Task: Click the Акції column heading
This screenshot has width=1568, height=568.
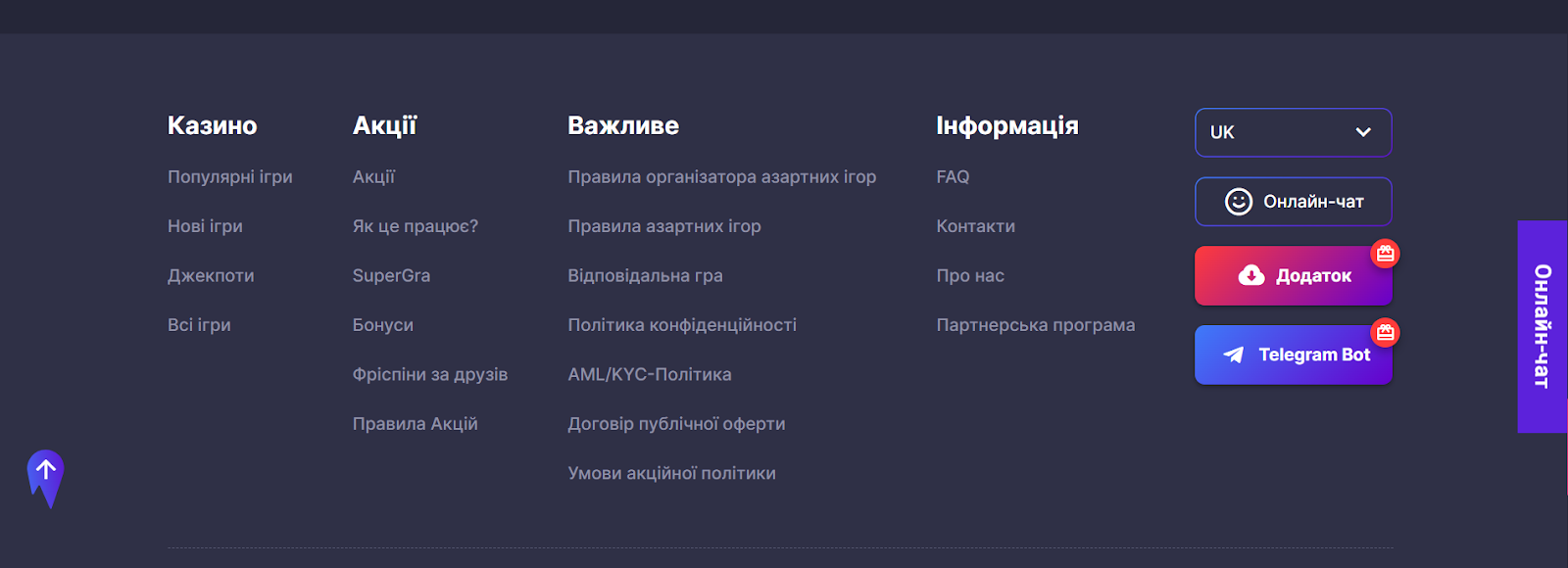Action: [385, 125]
